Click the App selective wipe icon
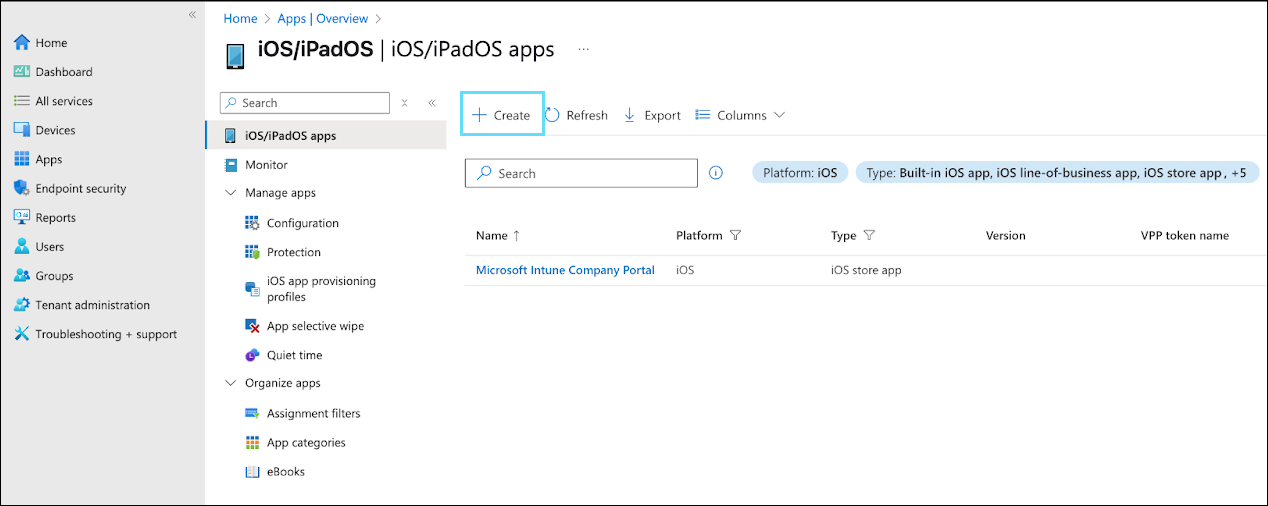This screenshot has width=1268, height=506. 252,326
